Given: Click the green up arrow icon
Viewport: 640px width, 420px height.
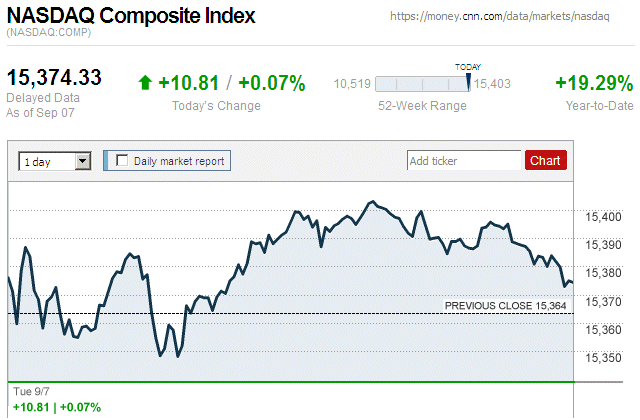Looking at the screenshot, I should coord(146,83).
